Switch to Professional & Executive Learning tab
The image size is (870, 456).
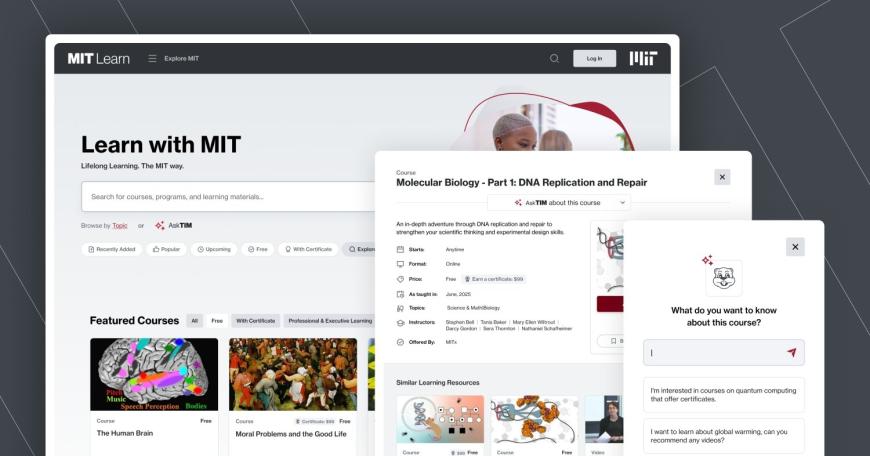tap(329, 321)
